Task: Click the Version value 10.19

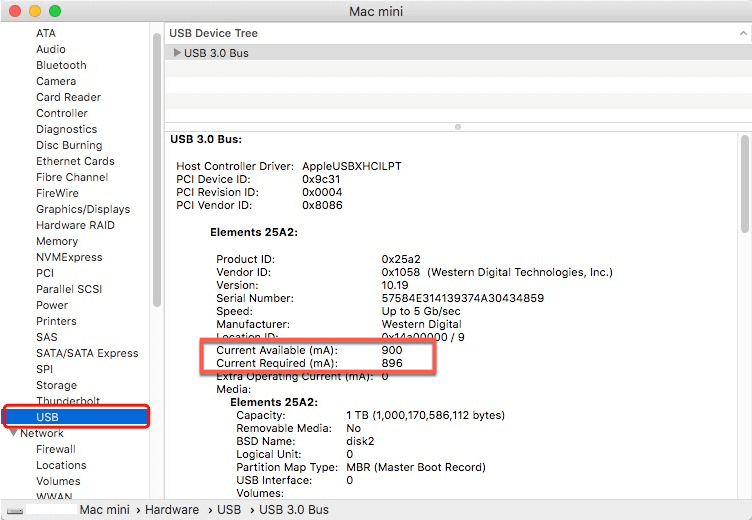Action: click(x=395, y=285)
